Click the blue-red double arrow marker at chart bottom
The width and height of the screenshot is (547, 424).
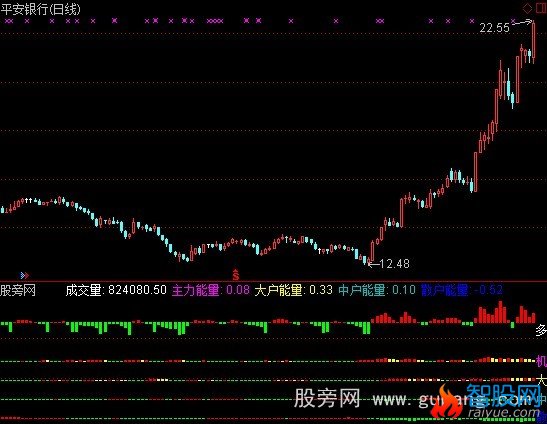pyautogui.click(x=24, y=276)
